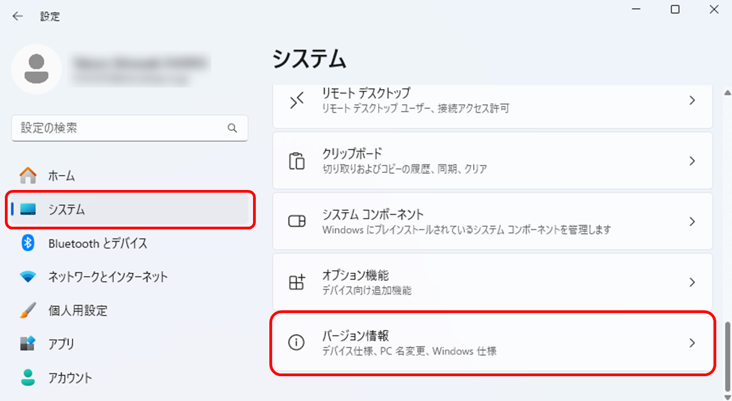The image size is (732, 401).
Task: Click the back arrow icon
Action: click(x=17, y=16)
